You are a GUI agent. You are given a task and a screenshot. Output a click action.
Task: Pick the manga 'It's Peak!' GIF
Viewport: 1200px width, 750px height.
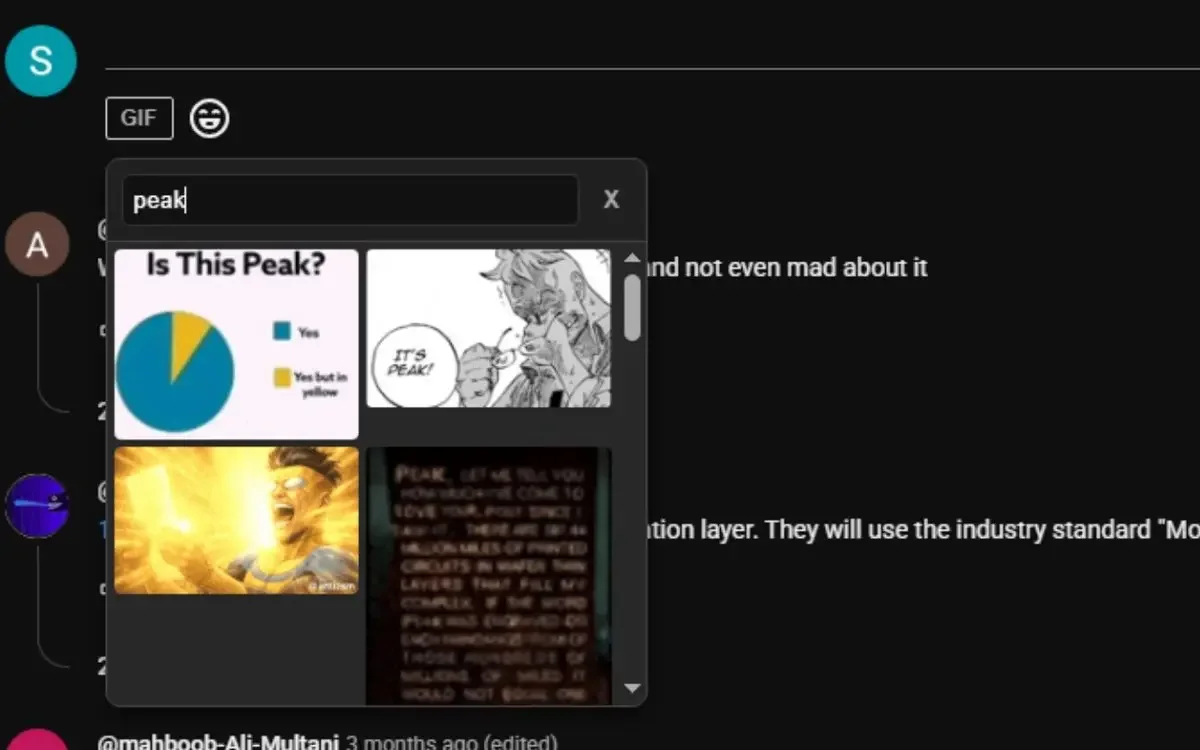click(488, 328)
